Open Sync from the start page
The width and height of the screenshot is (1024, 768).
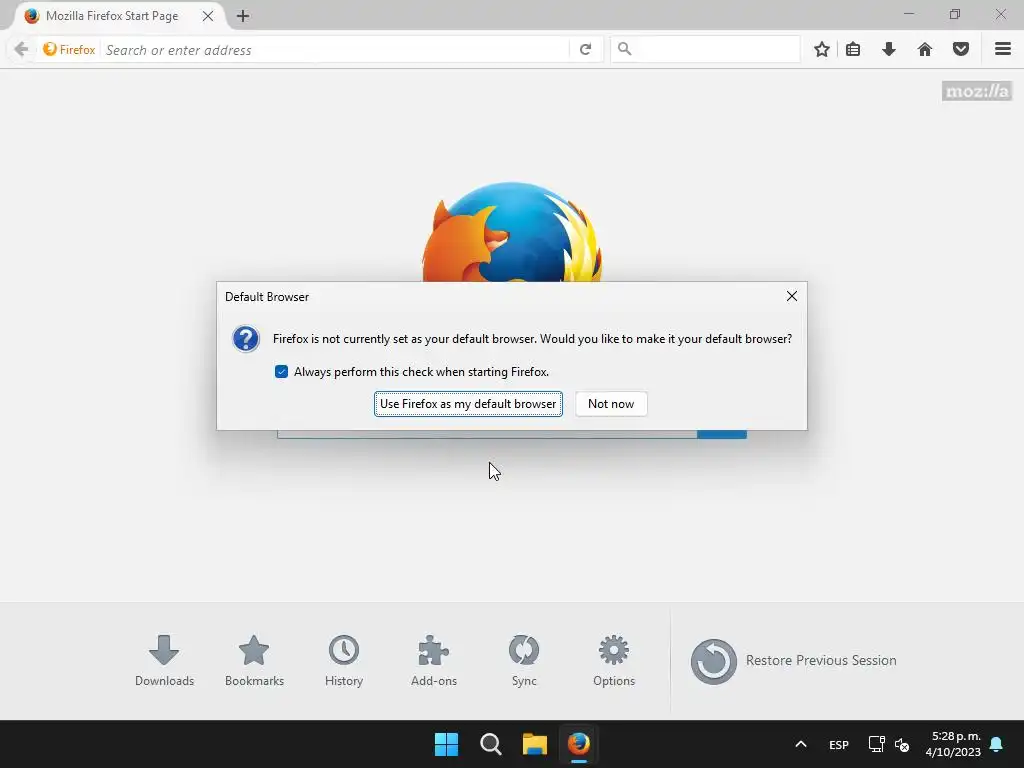pos(524,660)
